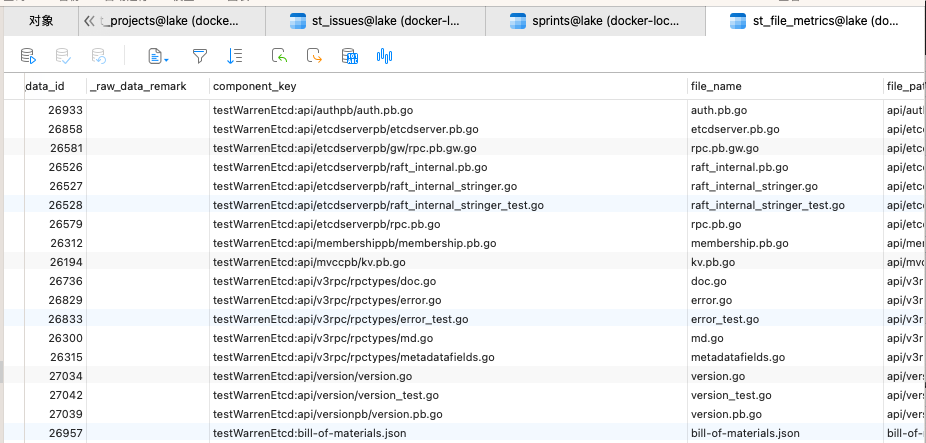Click the greyed Rollback transaction icon
The height and width of the screenshot is (443, 926).
(98, 56)
